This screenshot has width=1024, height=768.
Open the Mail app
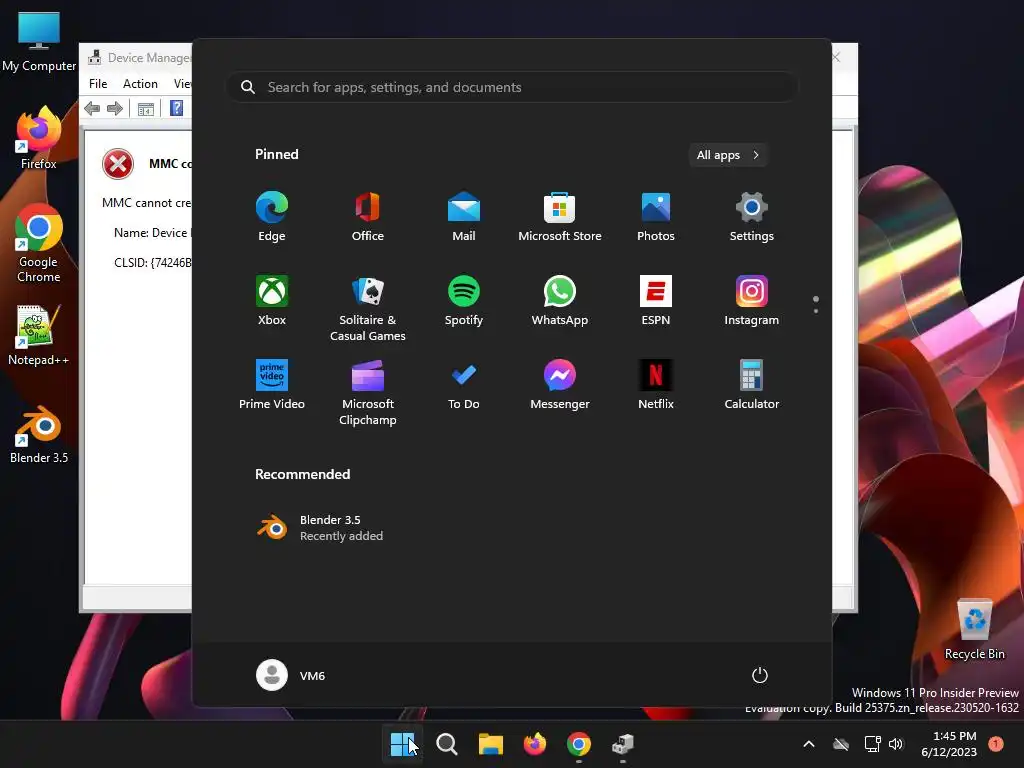464,217
